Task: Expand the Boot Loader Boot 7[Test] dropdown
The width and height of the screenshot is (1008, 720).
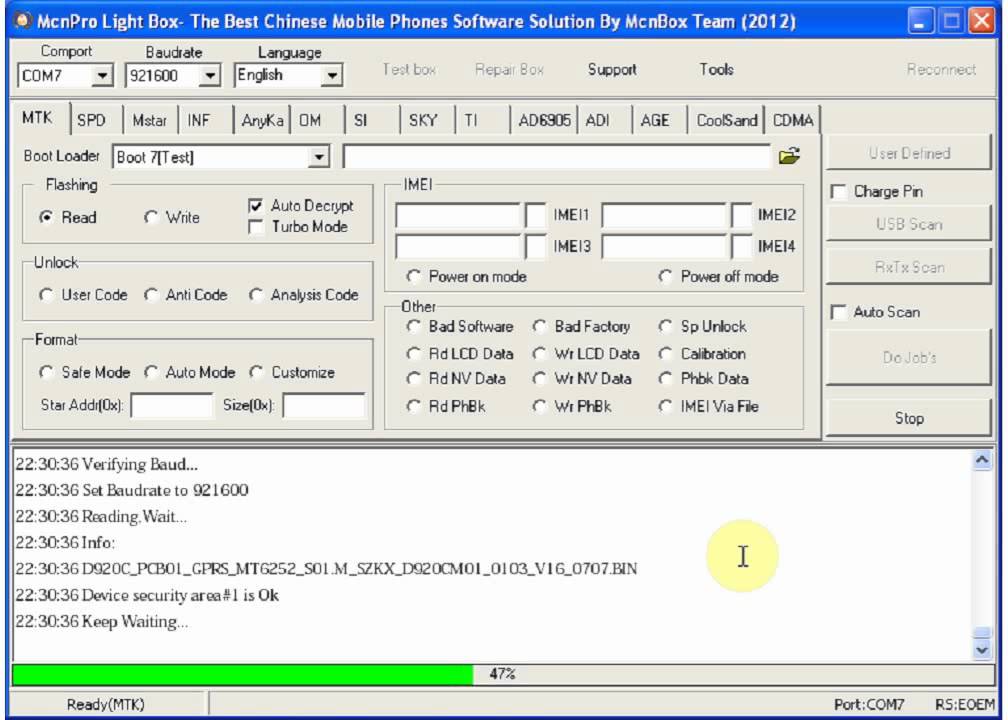Action: 318,157
